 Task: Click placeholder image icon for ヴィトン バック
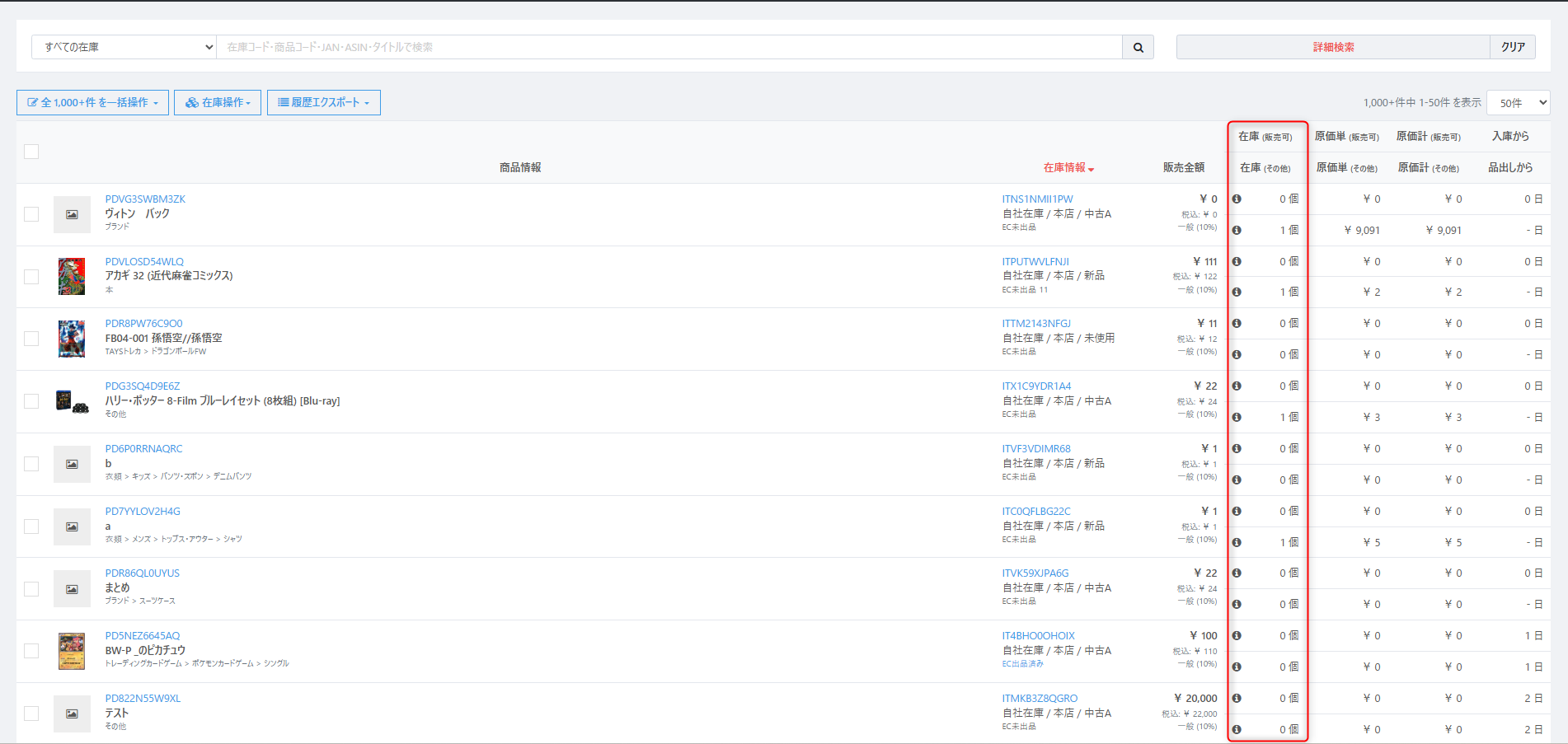click(x=72, y=214)
